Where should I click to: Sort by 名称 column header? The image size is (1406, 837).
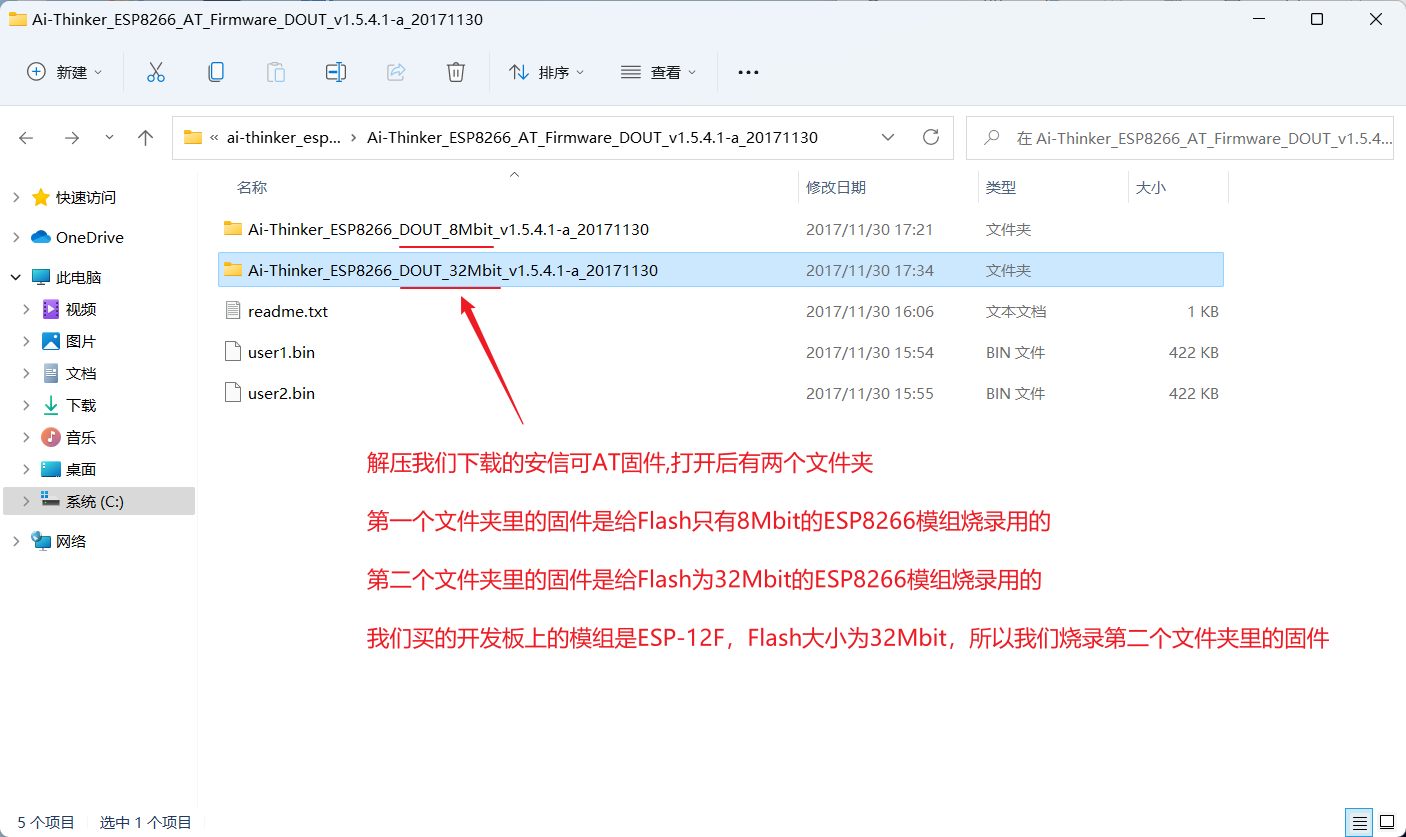251,187
